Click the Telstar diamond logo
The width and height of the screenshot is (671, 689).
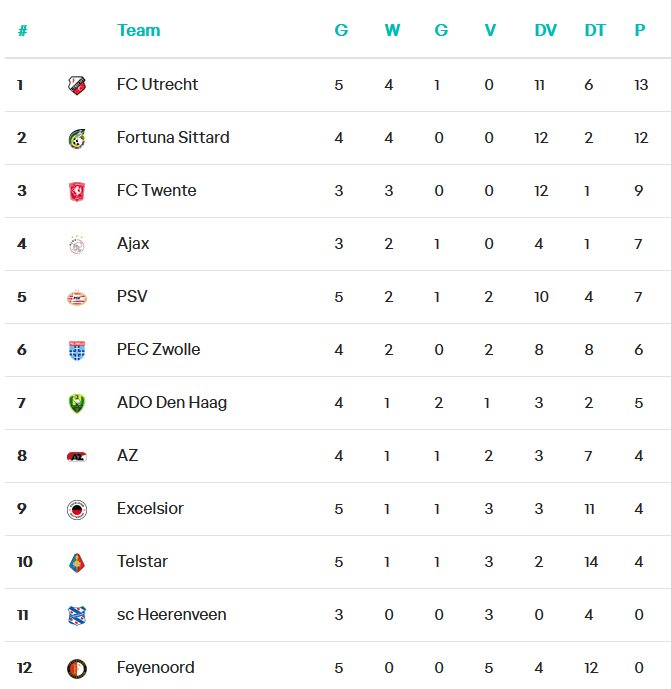(77, 563)
